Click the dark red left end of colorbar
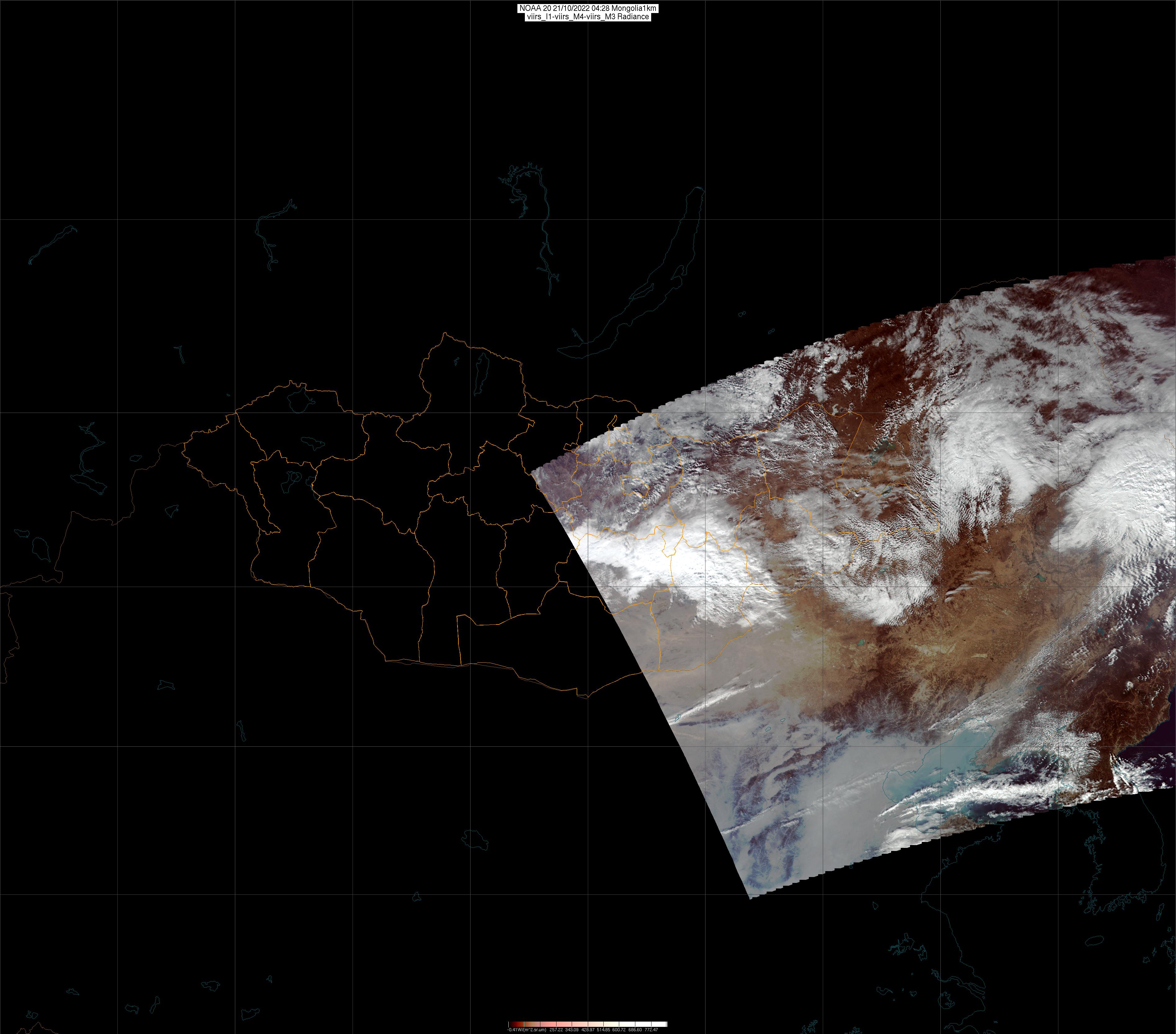 pos(511,1024)
